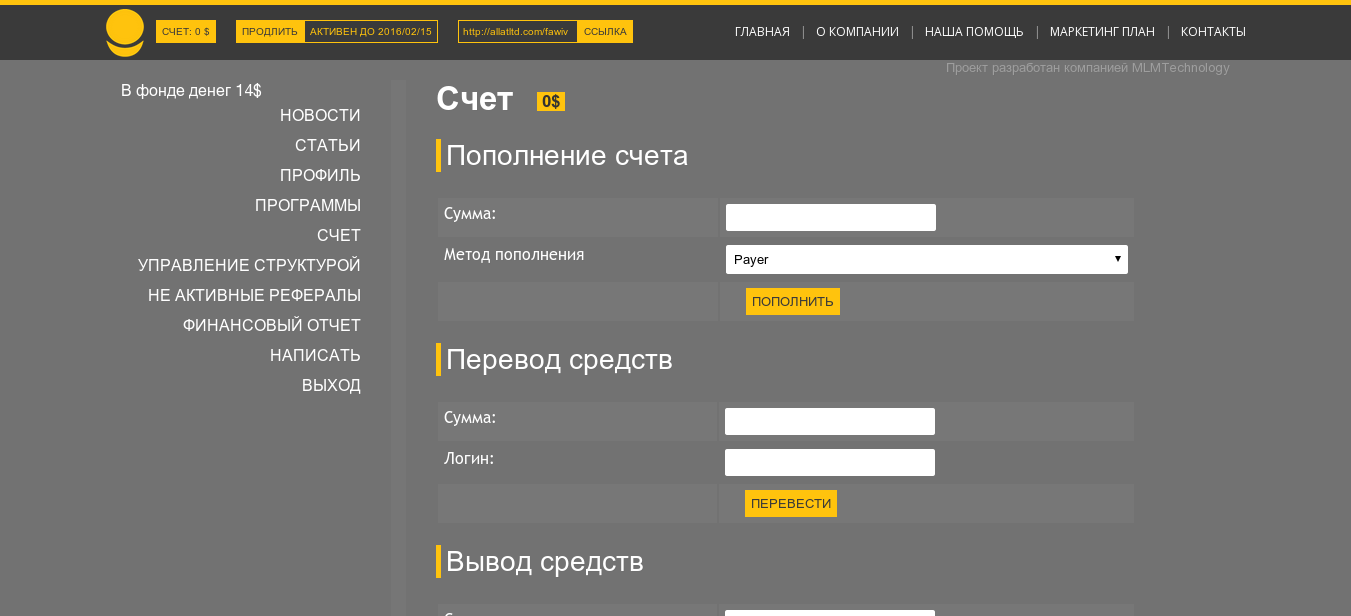Click the ССЫЛКА button

605,32
